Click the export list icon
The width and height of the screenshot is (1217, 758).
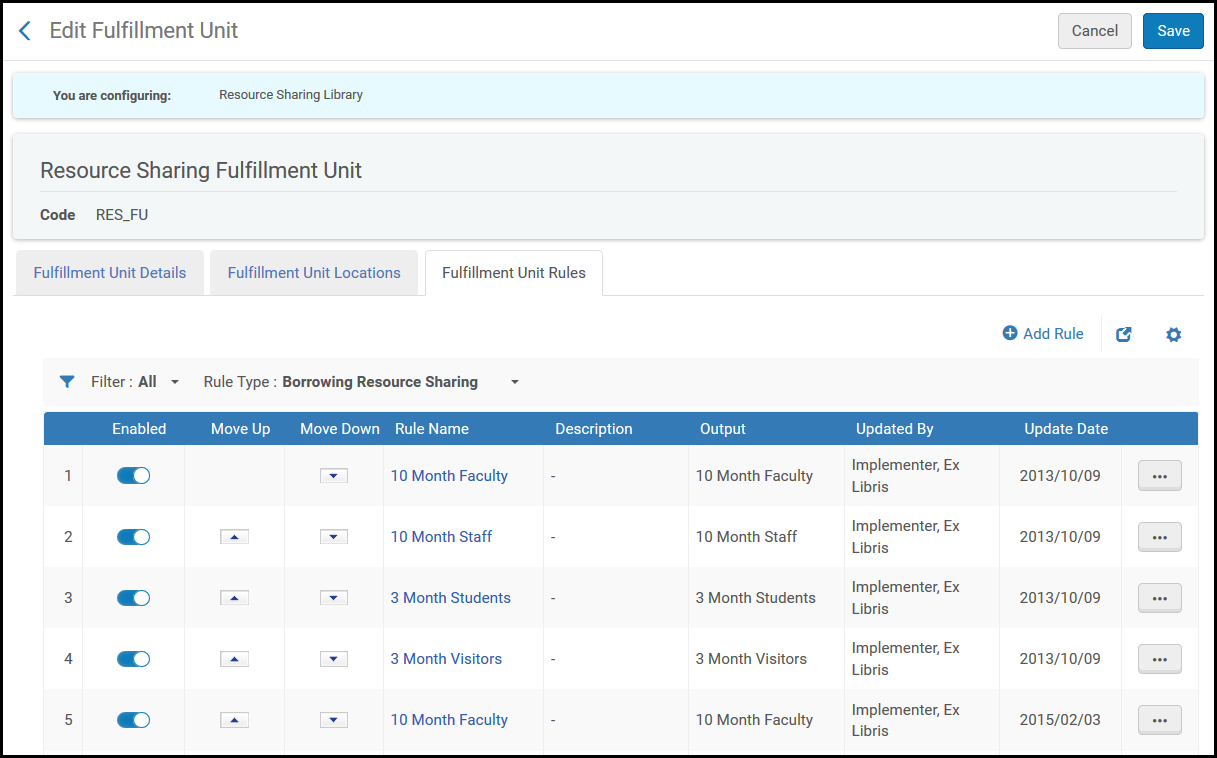(x=1124, y=335)
